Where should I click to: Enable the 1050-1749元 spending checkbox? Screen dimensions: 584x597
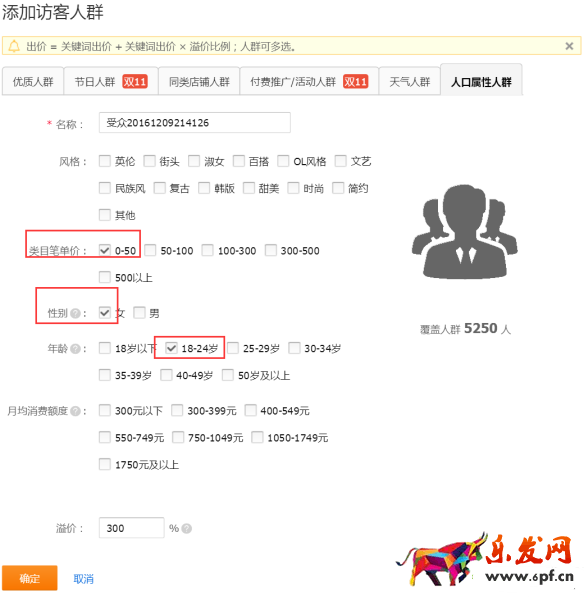pyautogui.click(x=257, y=437)
